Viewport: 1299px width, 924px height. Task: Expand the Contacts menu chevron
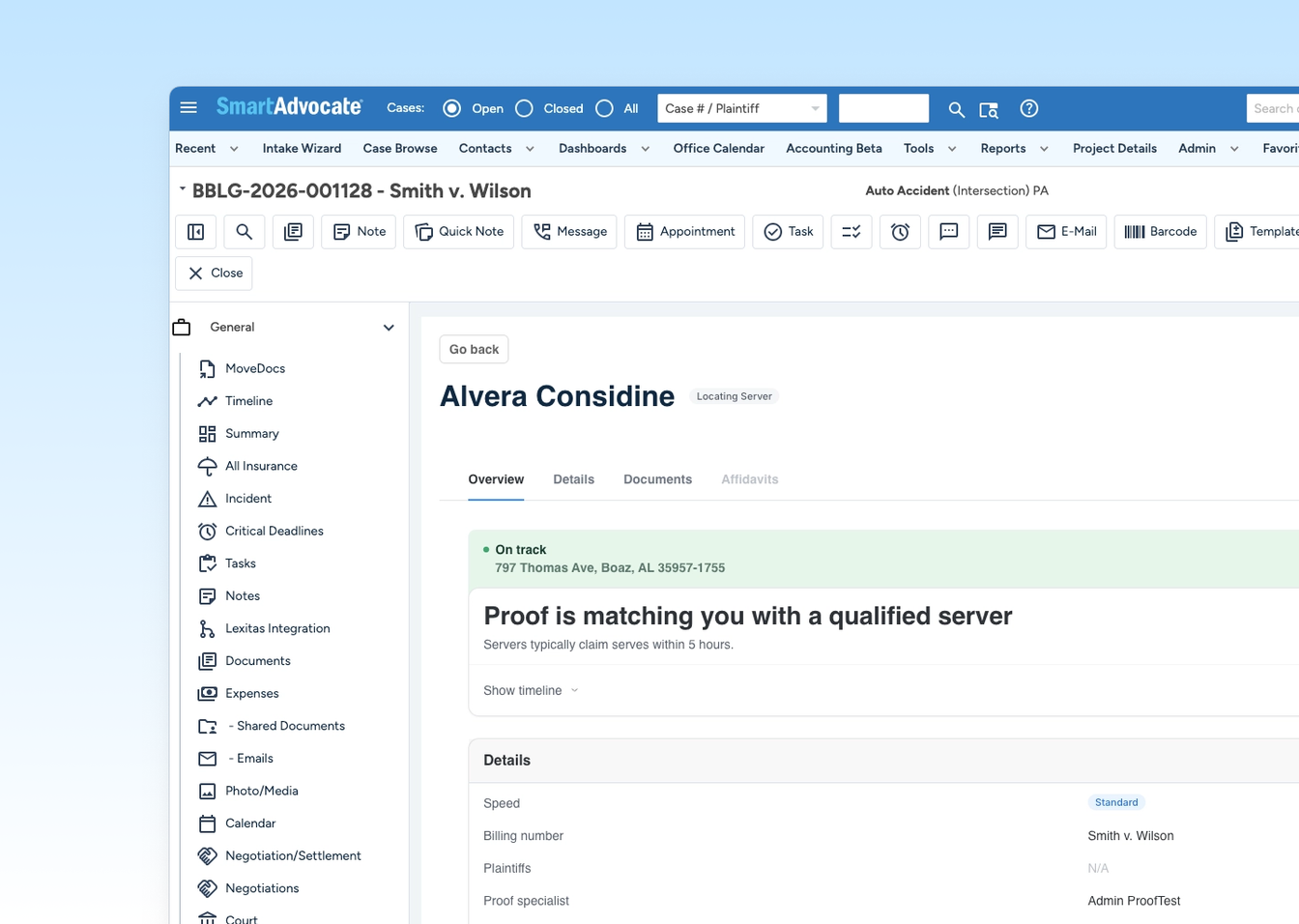pos(530,149)
